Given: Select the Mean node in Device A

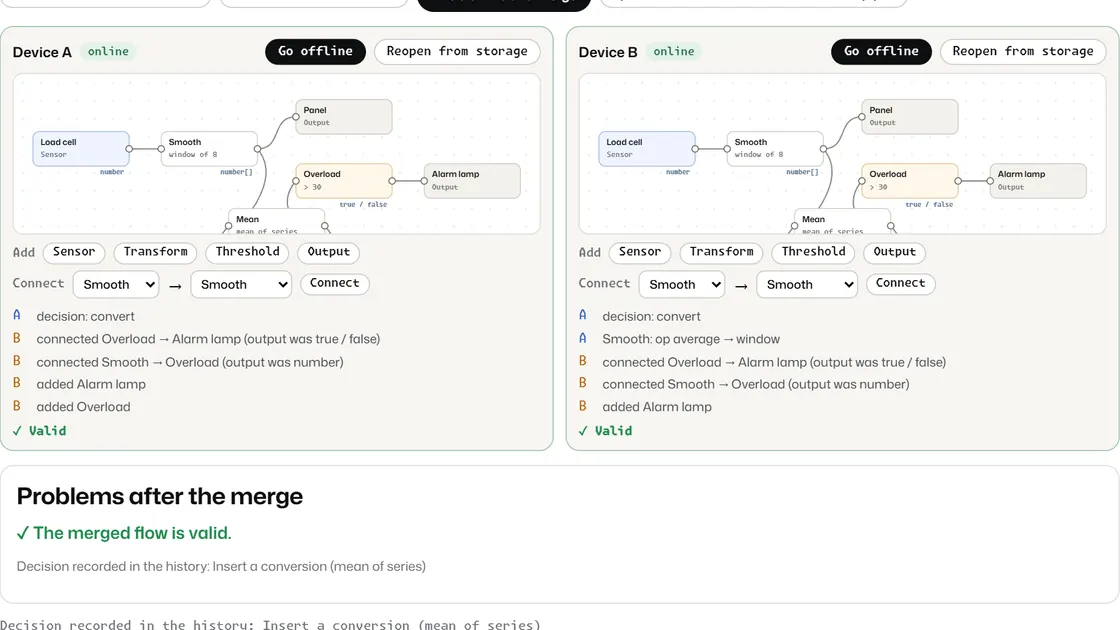Looking at the screenshot, I should coord(276,221).
